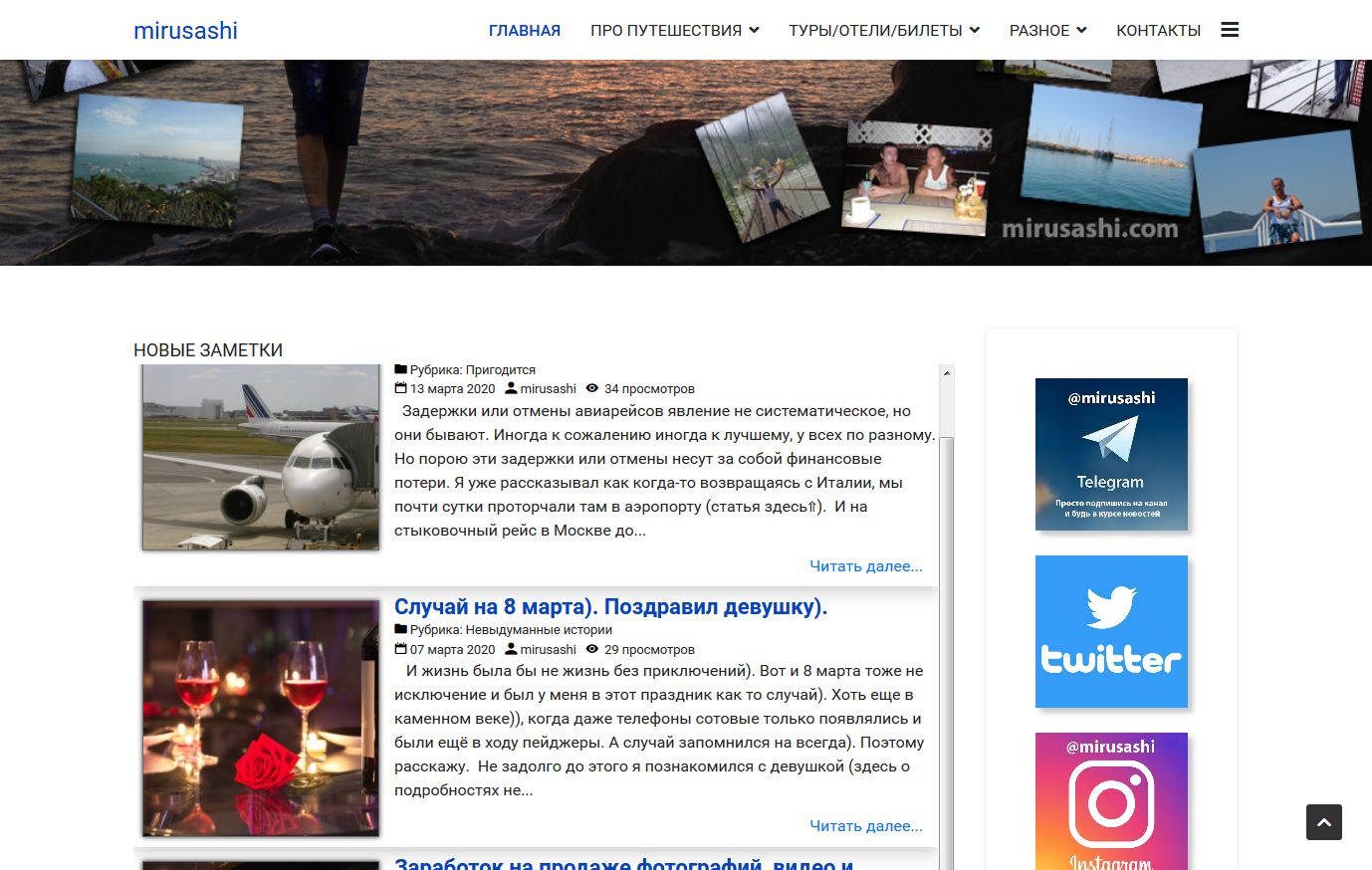Read more of the flight delays article
This screenshot has width=1372, height=870.
(x=866, y=566)
